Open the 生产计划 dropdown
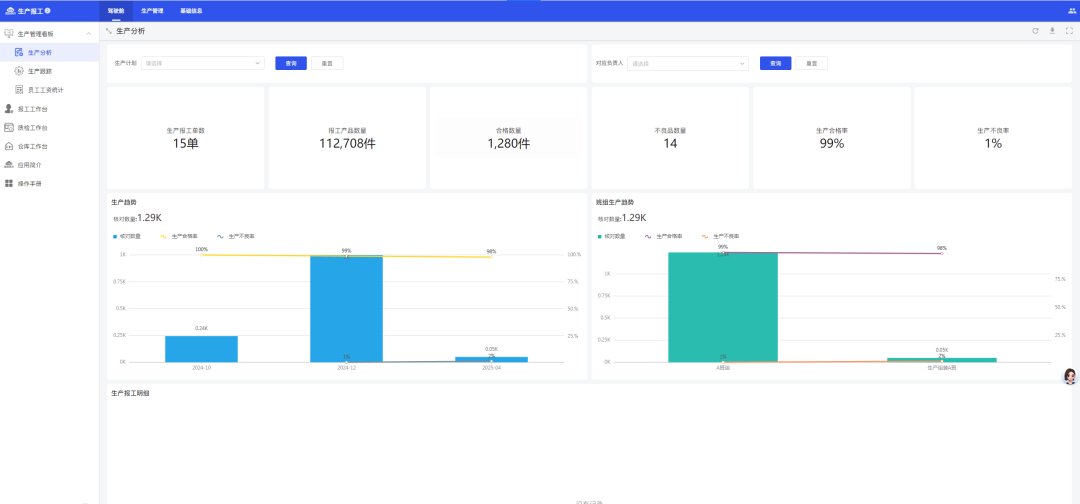Image resolution: width=1080 pixels, height=504 pixels. point(202,63)
